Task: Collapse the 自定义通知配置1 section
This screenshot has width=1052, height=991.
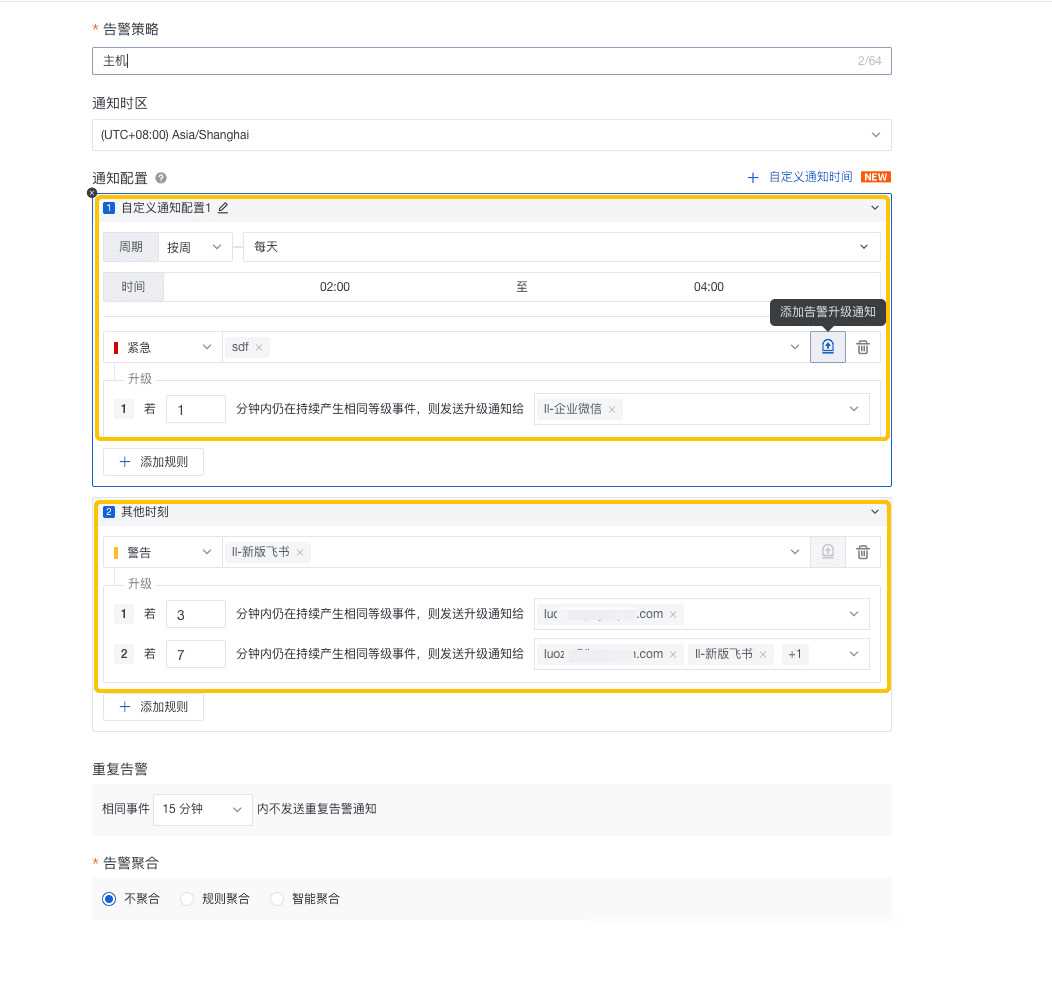Action: tap(875, 208)
